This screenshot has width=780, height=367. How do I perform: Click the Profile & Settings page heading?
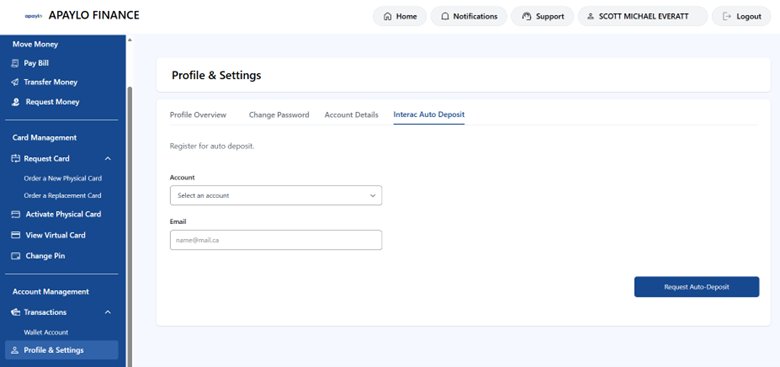[216, 76]
